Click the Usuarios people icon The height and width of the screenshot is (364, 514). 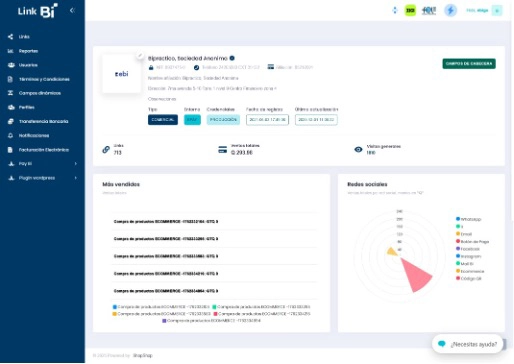pyautogui.click(x=11, y=65)
